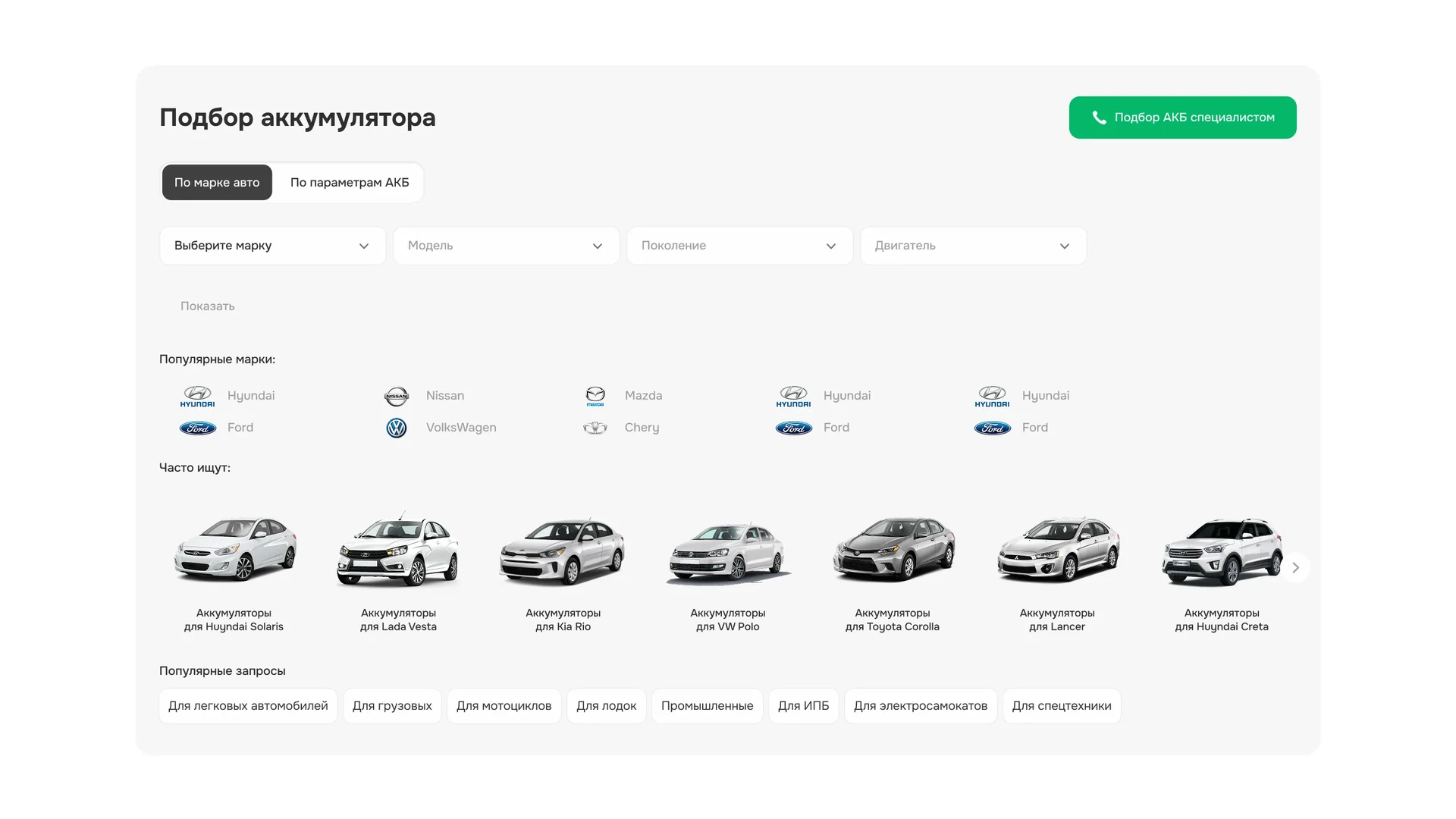
Task: Choose the Для электросамокатов chip
Action: point(921,706)
